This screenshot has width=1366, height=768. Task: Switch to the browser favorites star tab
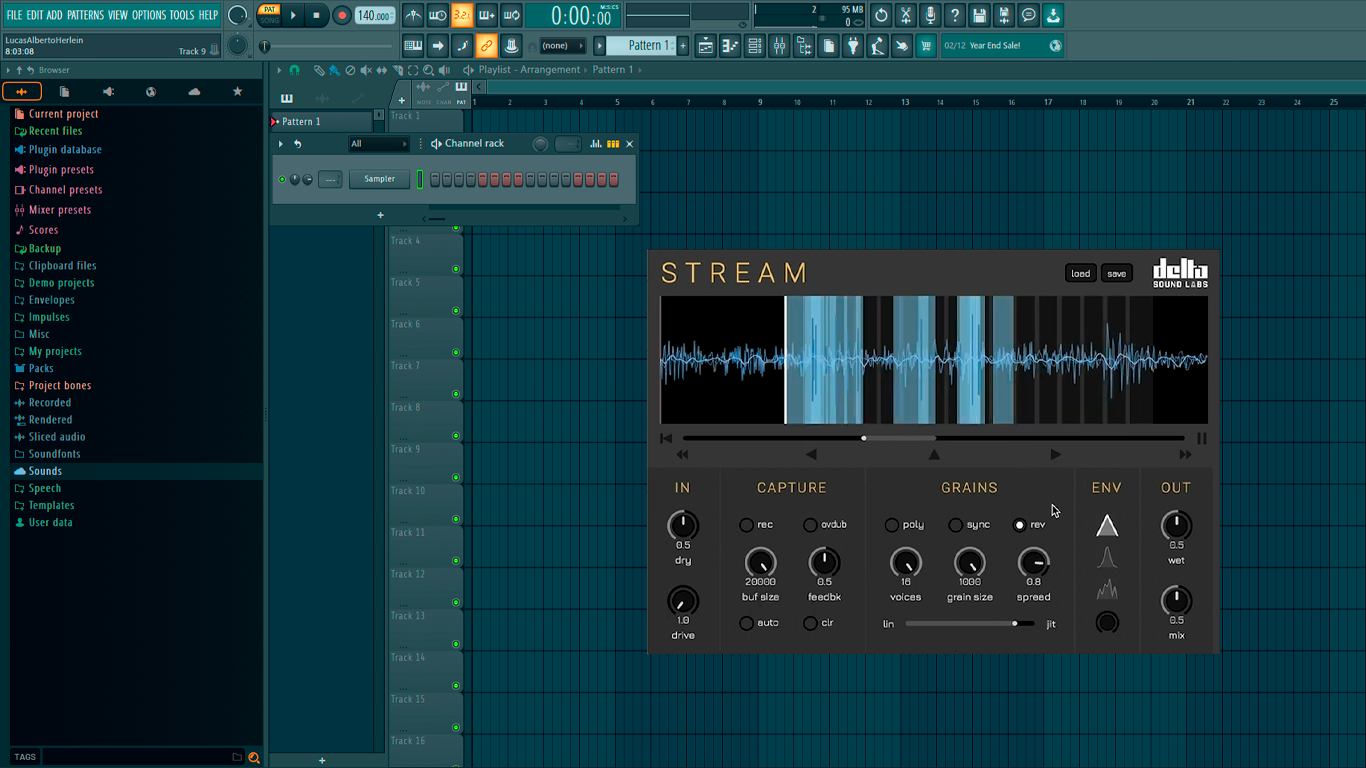pos(237,92)
